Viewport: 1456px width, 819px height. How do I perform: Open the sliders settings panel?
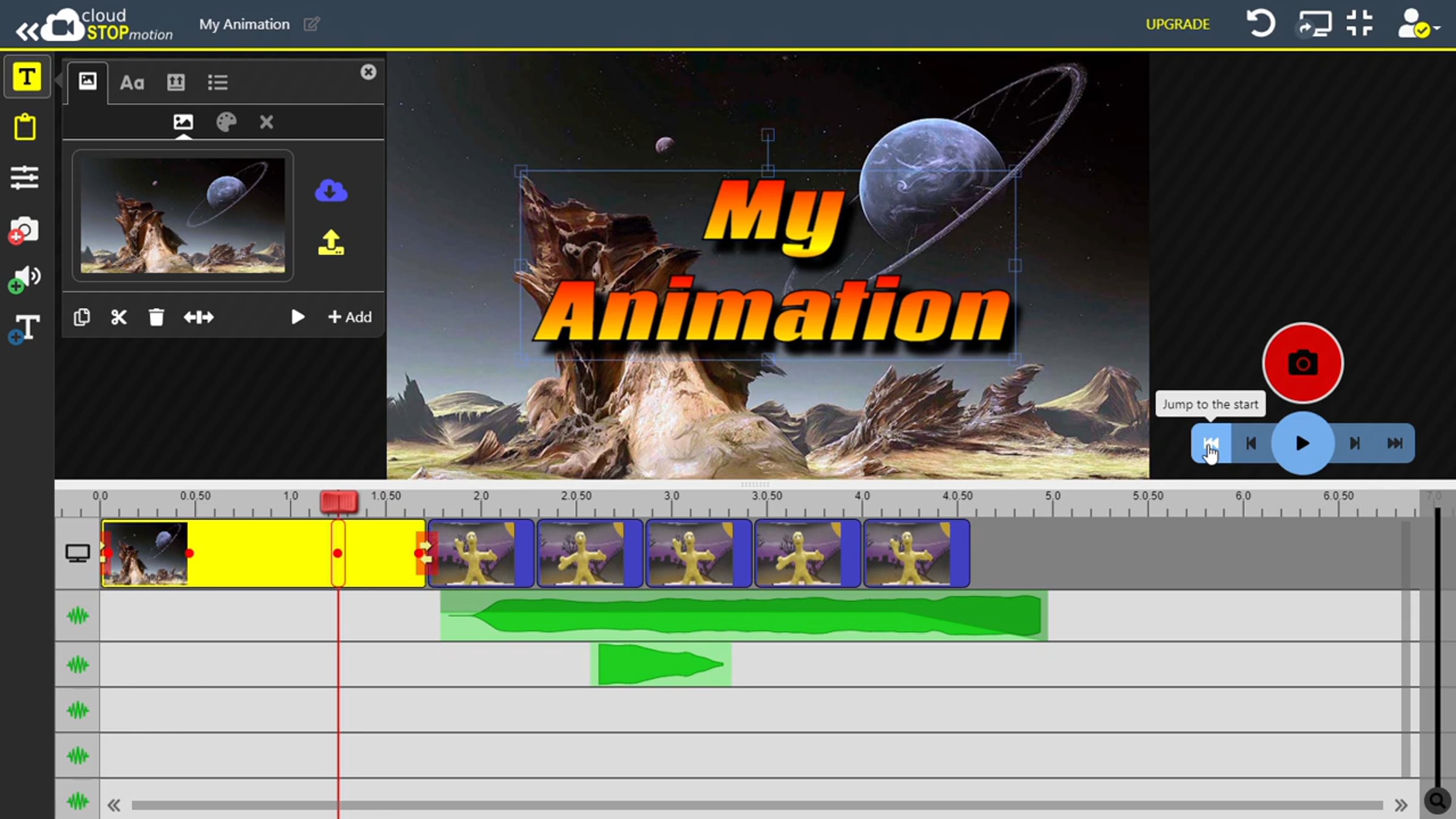[x=25, y=178]
